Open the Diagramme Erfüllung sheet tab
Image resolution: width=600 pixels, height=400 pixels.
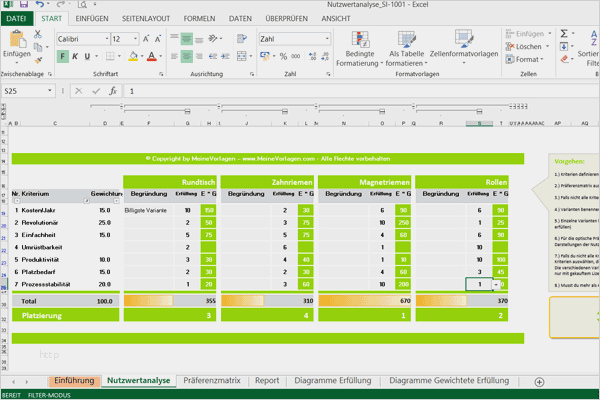[333, 380]
